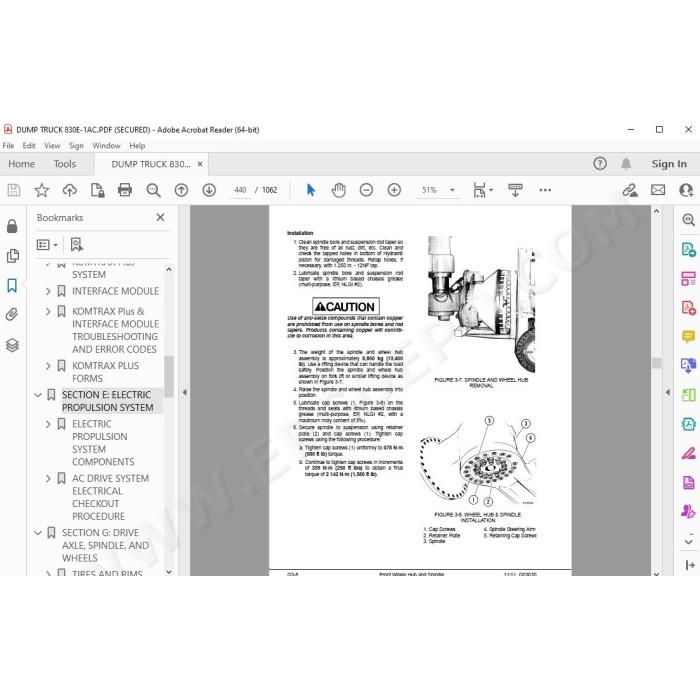
Task: Click the bookmarks panel scrollbar thumb
Action: (x=169, y=376)
